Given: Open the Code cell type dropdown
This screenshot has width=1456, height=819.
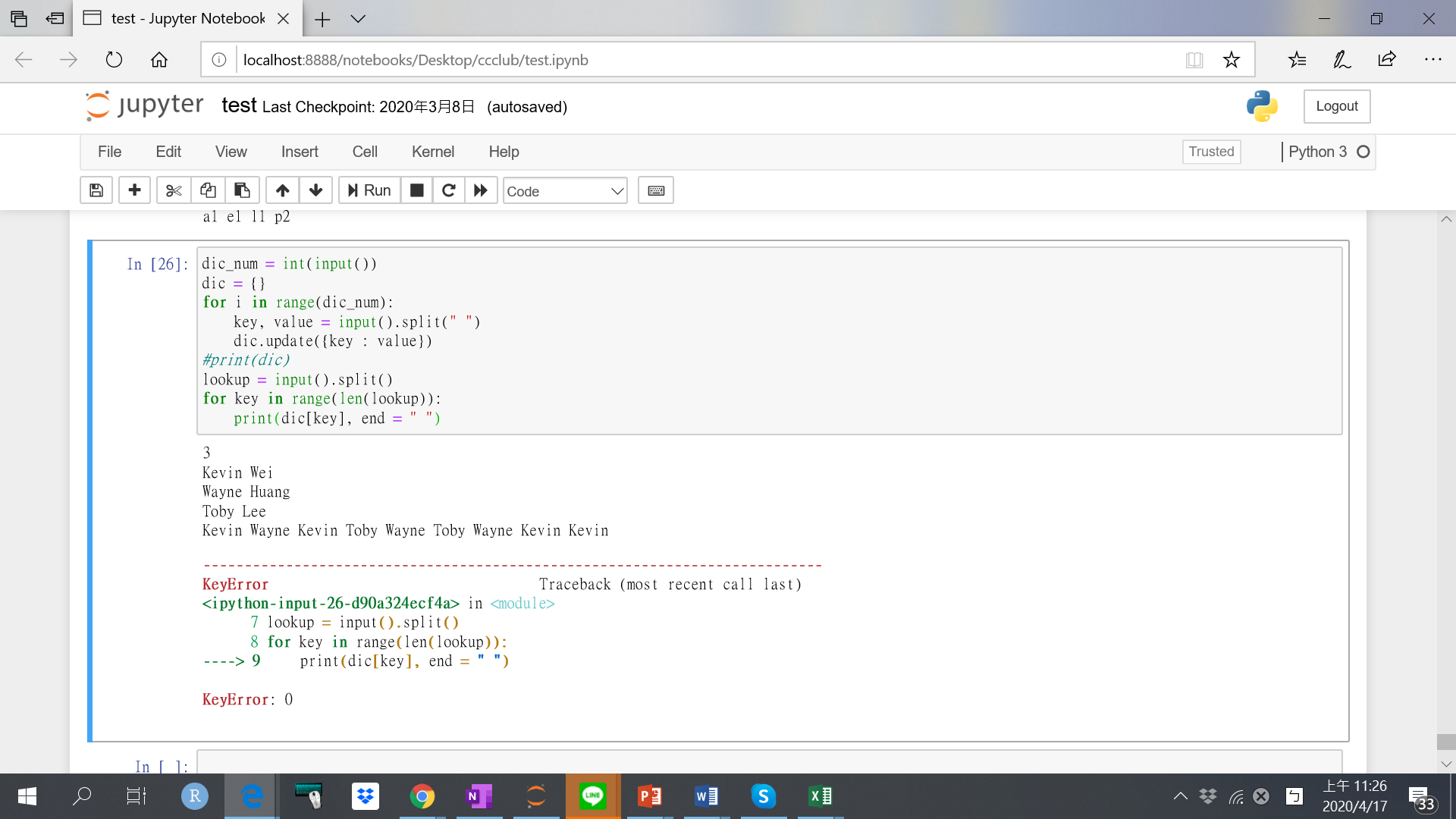Looking at the screenshot, I should pos(565,191).
